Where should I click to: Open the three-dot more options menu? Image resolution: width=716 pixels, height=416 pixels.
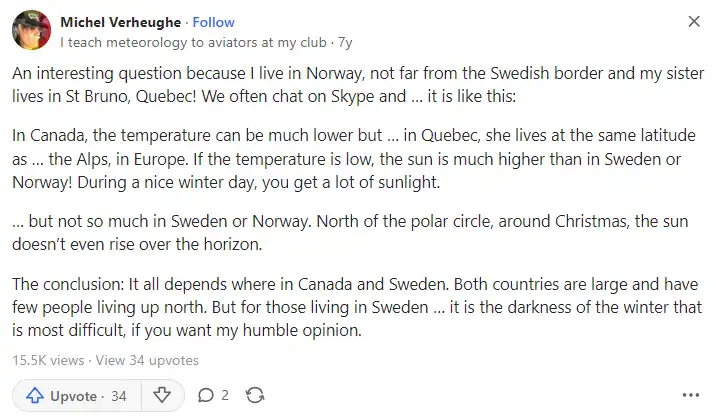coord(690,395)
